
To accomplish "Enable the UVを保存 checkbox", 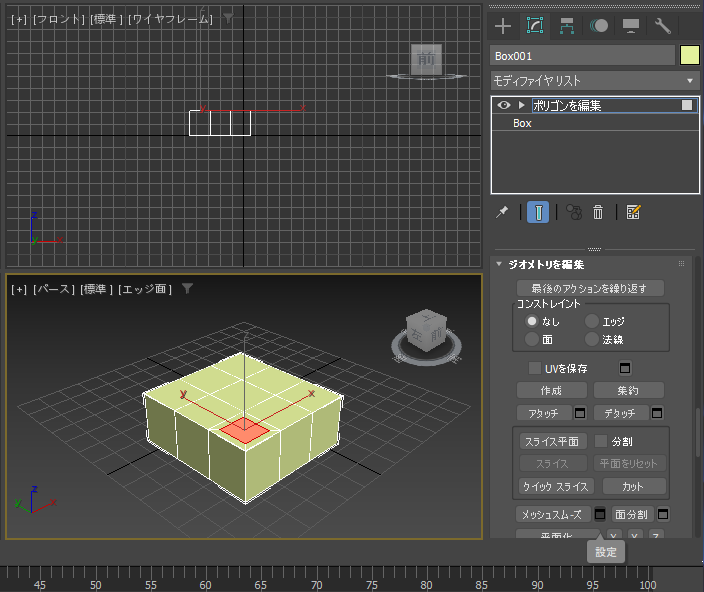I will tap(535, 368).
